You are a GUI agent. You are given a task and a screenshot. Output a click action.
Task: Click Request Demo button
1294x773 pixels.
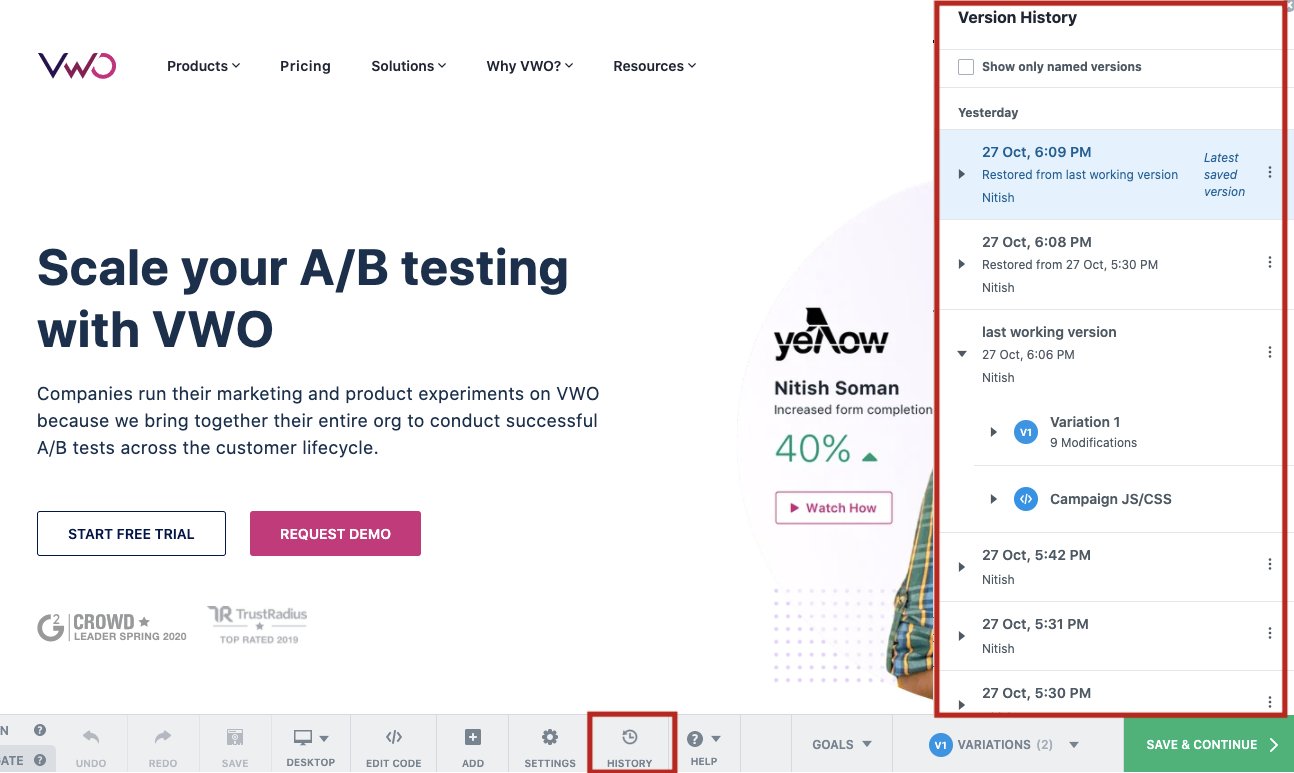[335, 534]
